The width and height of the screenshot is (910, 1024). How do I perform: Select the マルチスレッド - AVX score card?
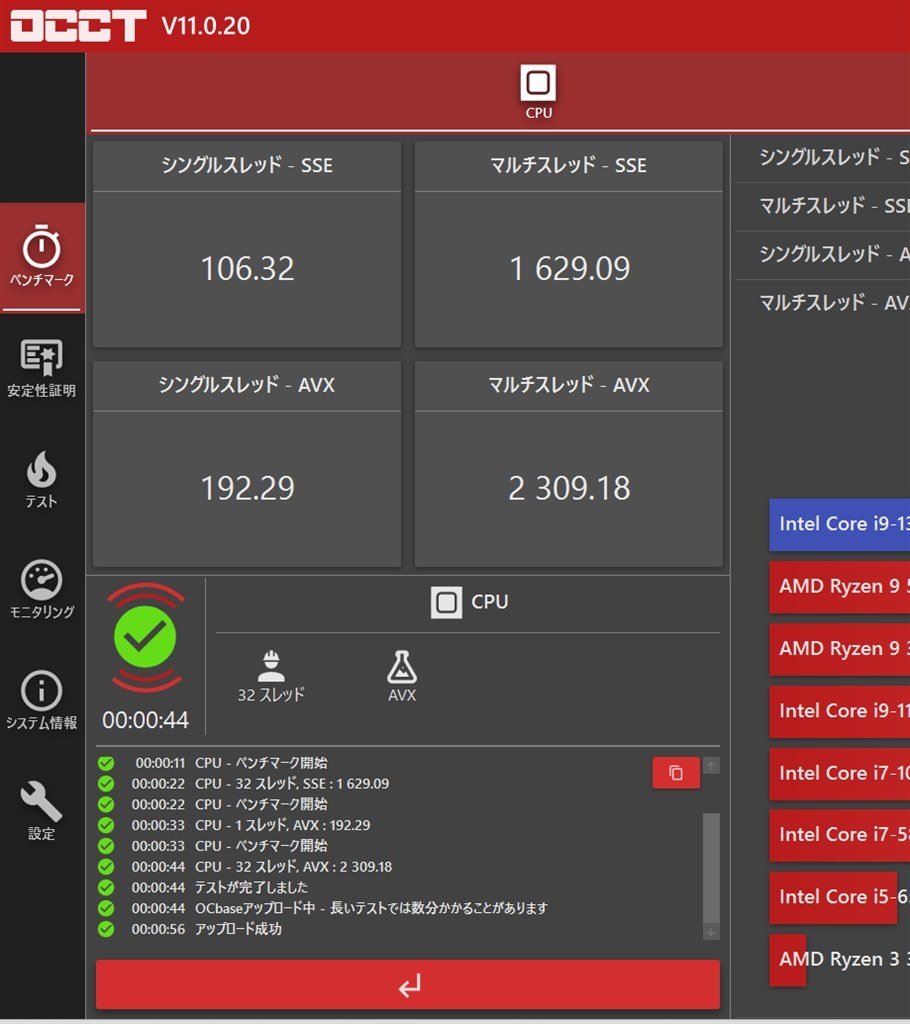568,464
